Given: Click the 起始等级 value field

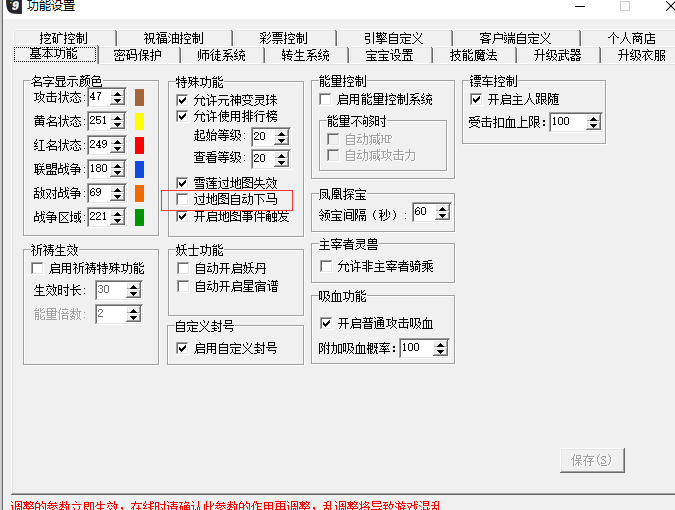Looking at the screenshot, I should tap(263, 137).
